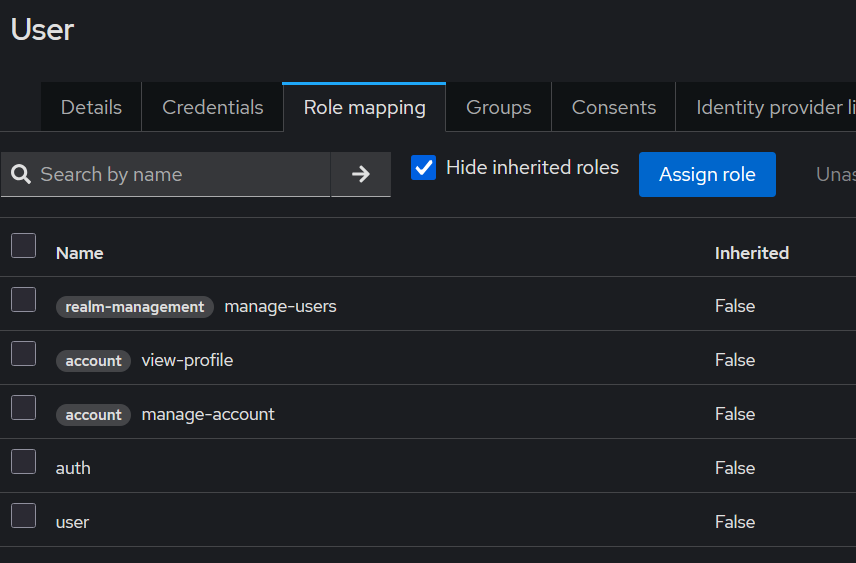The image size is (856, 563).
Task: Tick the select-all checkbox in header
Action: 24,246
